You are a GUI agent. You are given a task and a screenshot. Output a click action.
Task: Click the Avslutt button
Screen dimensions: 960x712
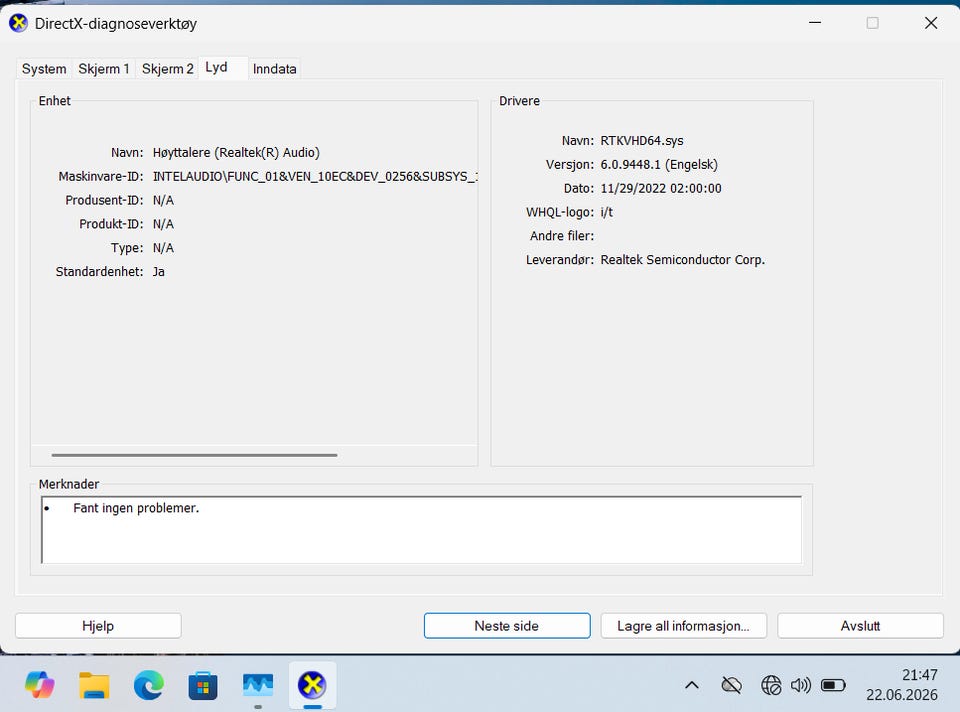860,626
